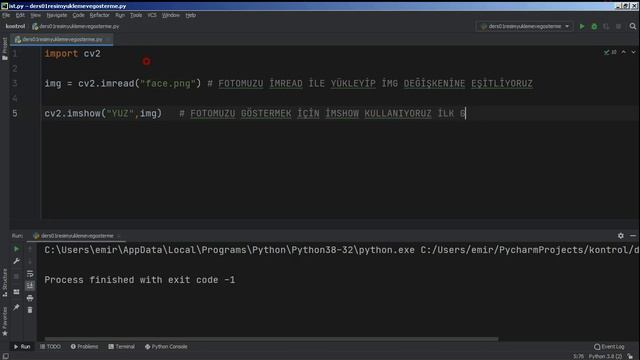The height and width of the screenshot is (360, 640).
Task: Print the console output with the printer icon
Action: point(30,298)
